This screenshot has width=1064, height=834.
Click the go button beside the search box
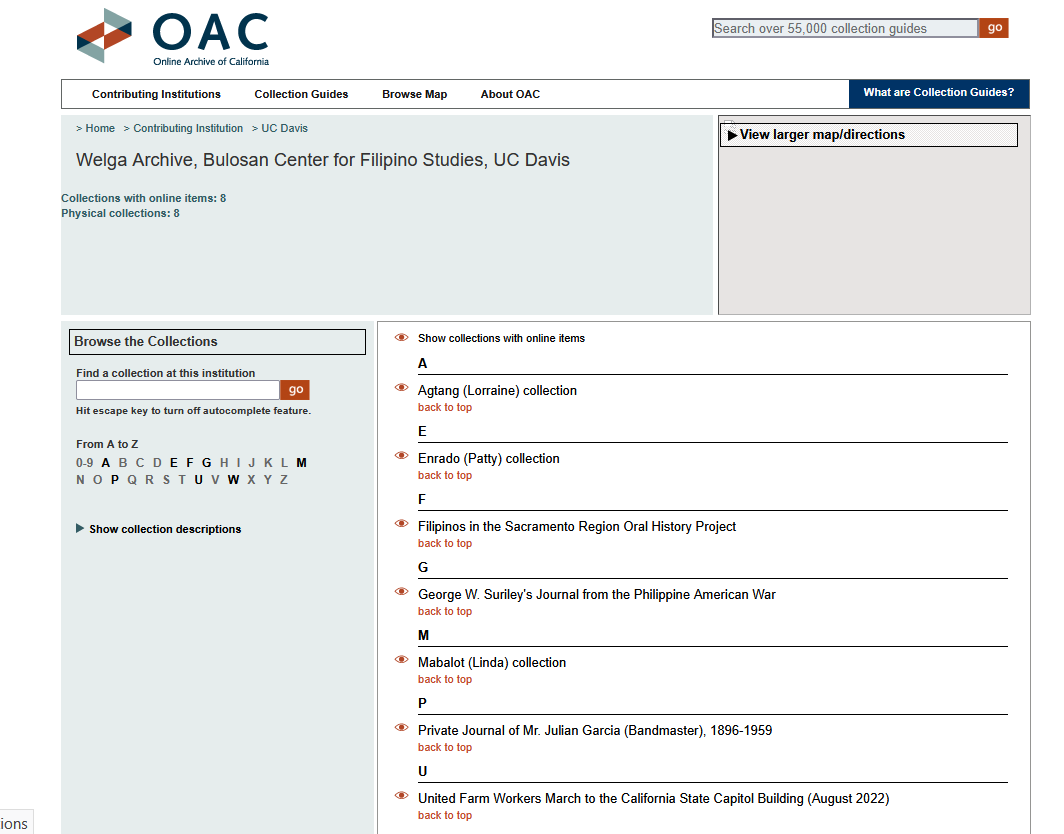[x=993, y=27]
